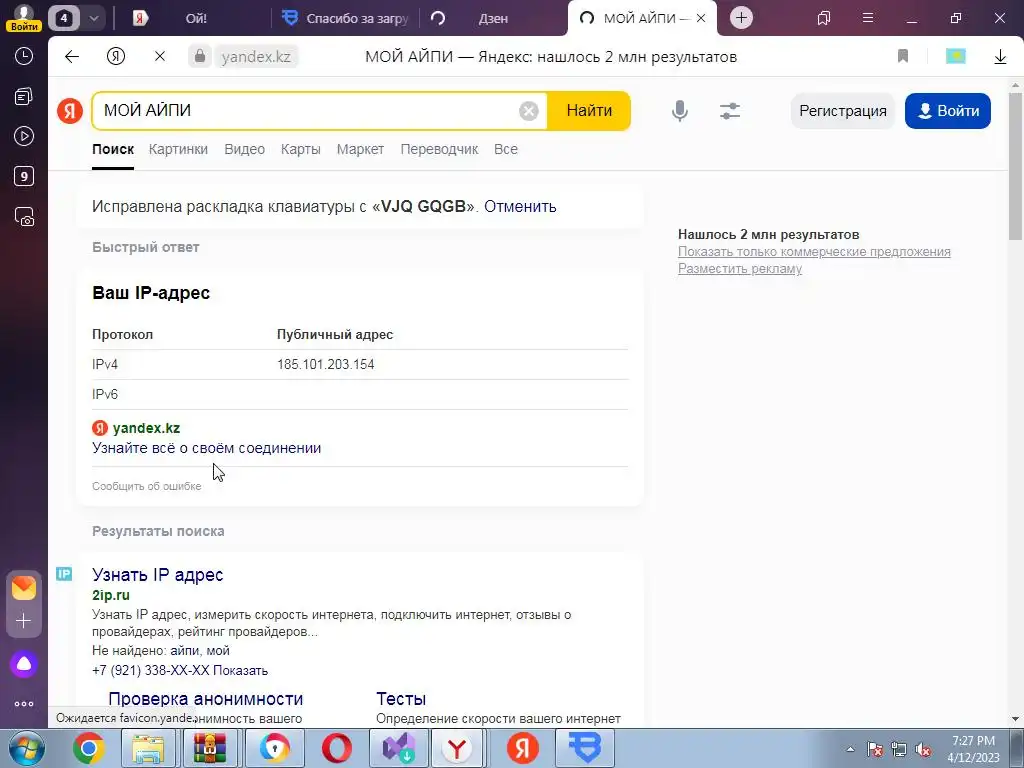Click the blue Войти login button
The width and height of the screenshot is (1024, 768).
pos(948,111)
